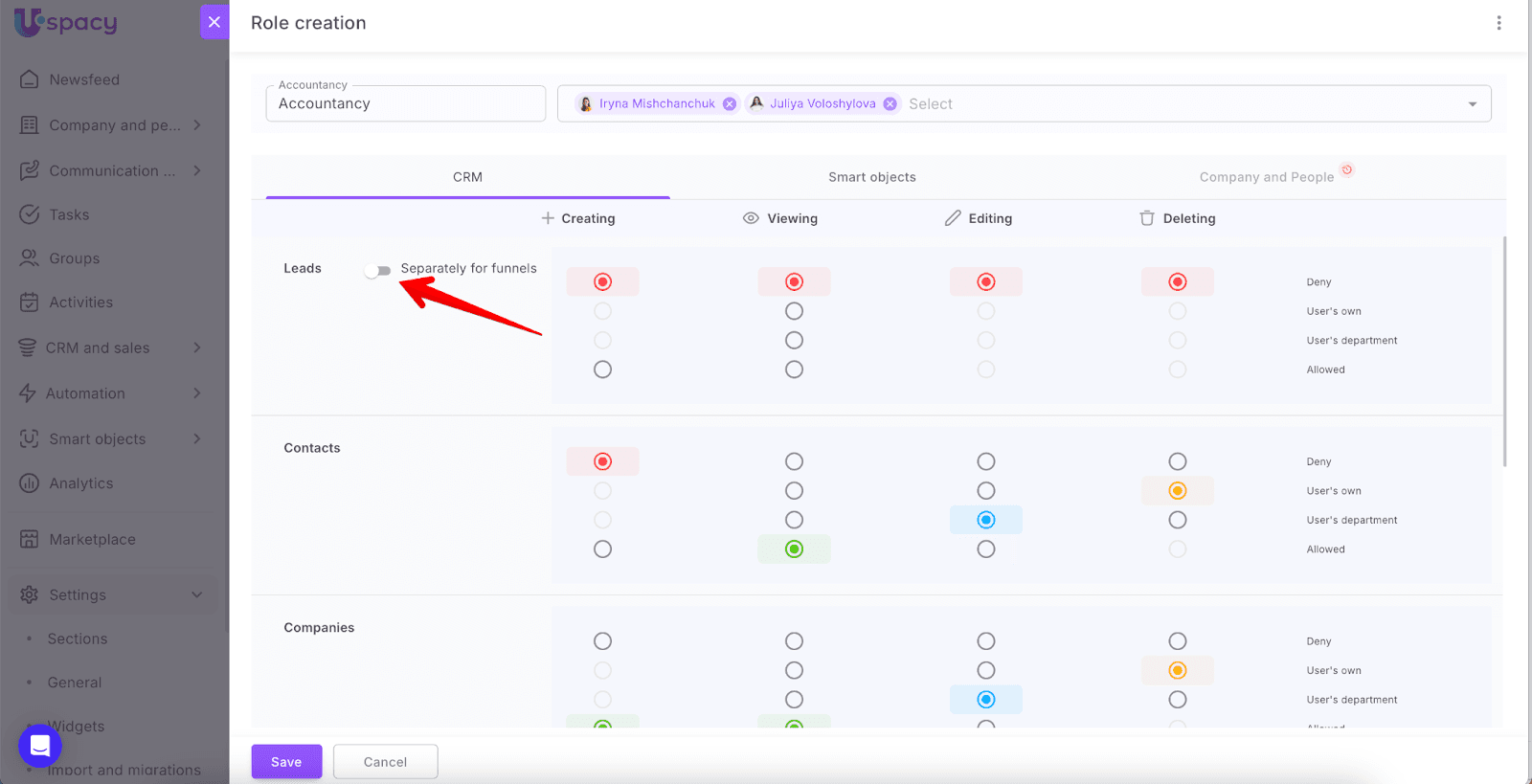Viewport: 1532px width, 784px height.
Task: Toggle Separately for funnels switch
Action: point(378,270)
